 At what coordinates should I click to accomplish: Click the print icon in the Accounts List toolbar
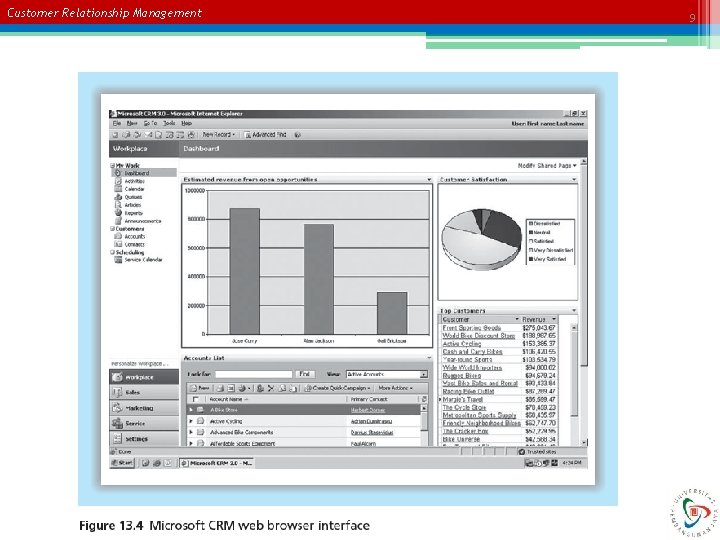coord(220,388)
